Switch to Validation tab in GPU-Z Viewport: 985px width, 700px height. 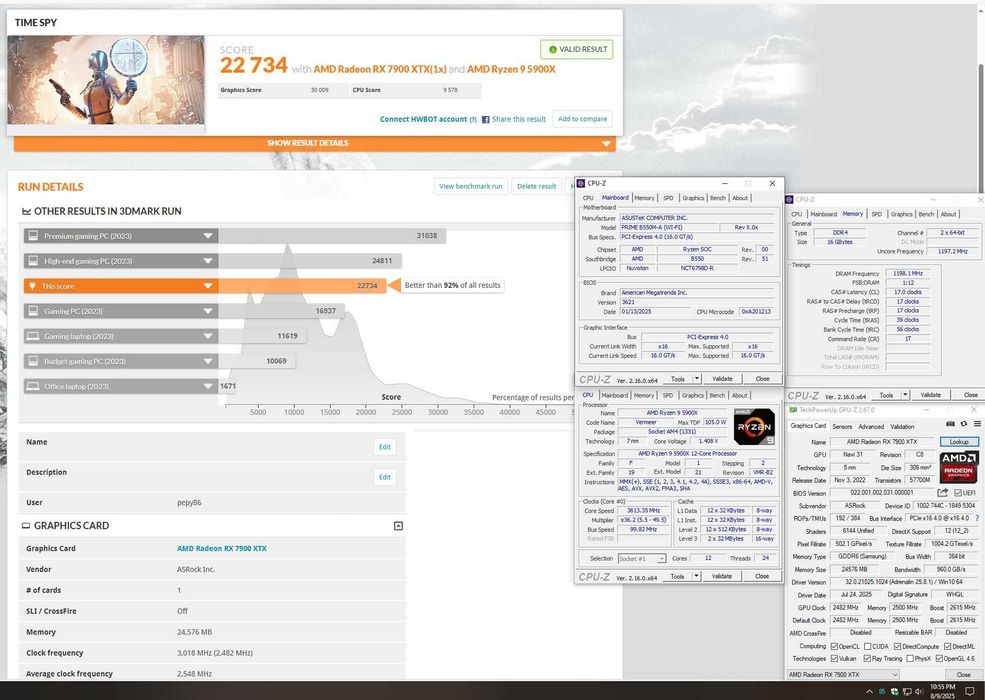902,426
